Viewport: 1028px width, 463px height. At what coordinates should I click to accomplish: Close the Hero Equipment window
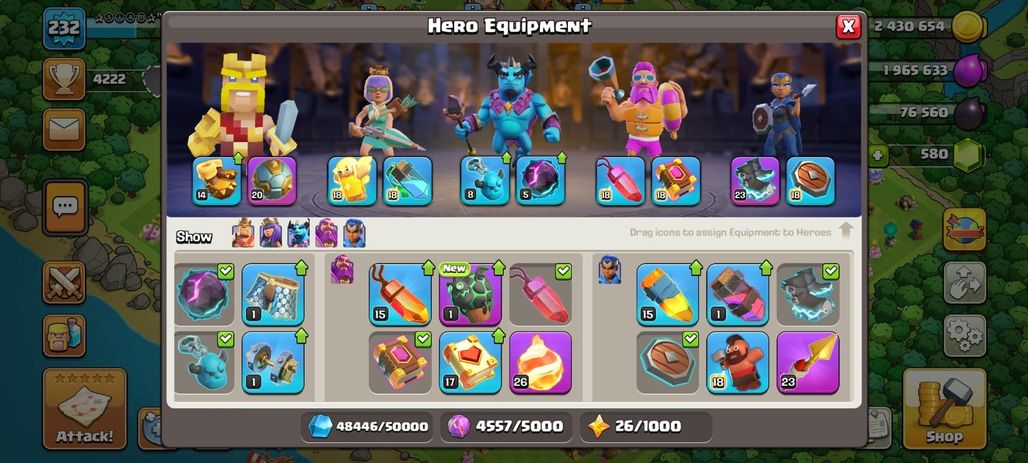point(848,26)
